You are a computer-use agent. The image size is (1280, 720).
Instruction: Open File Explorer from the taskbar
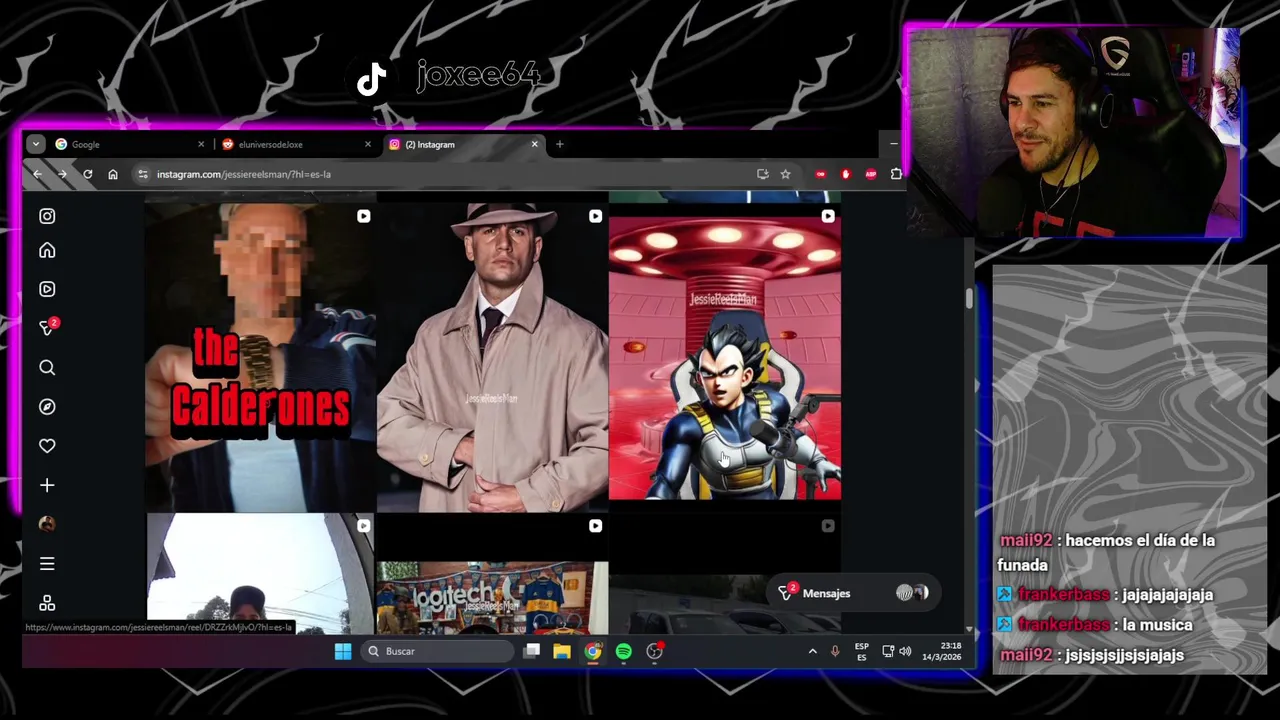coord(562,651)
